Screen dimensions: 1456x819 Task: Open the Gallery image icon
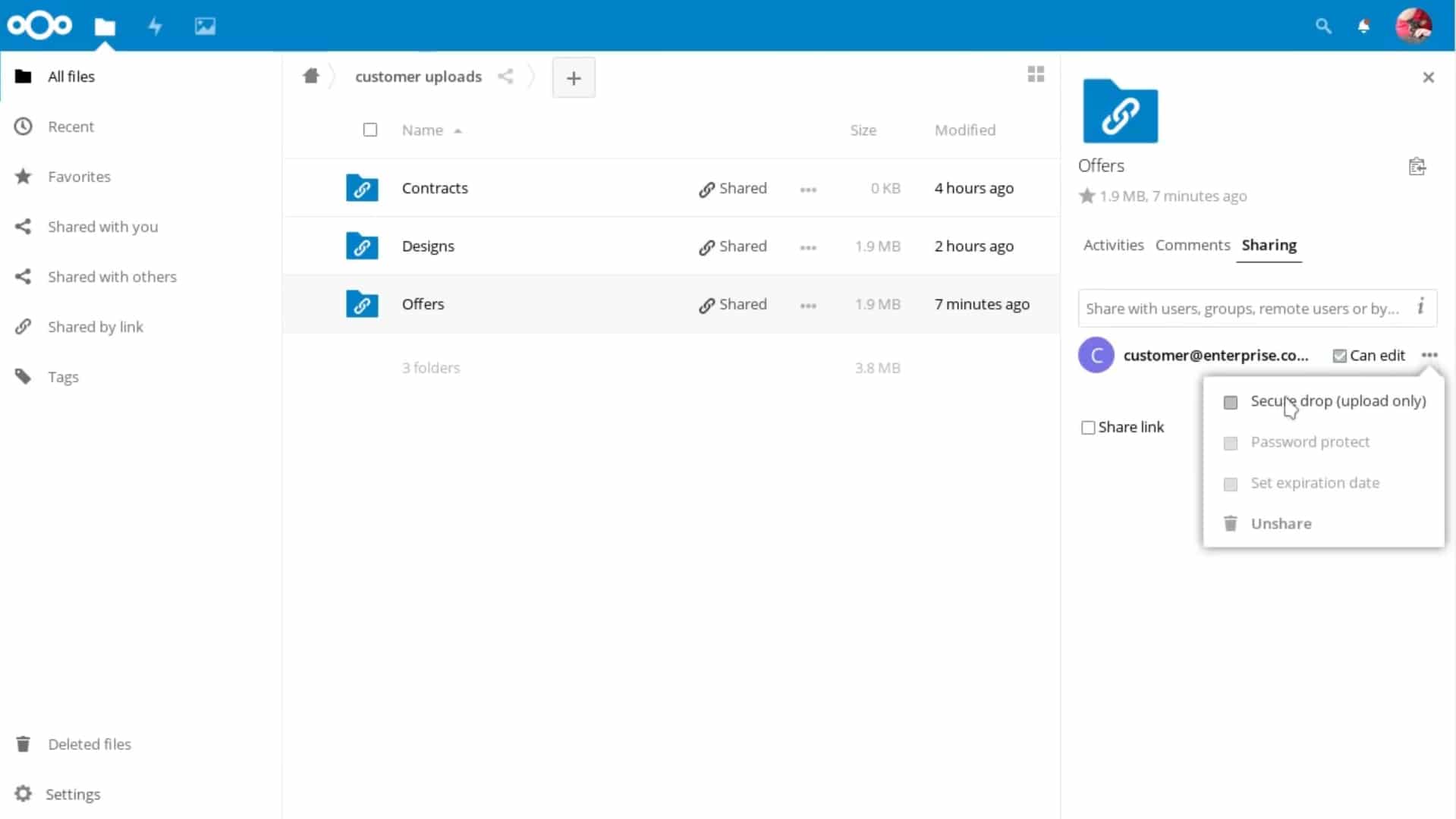coord(205,27)
